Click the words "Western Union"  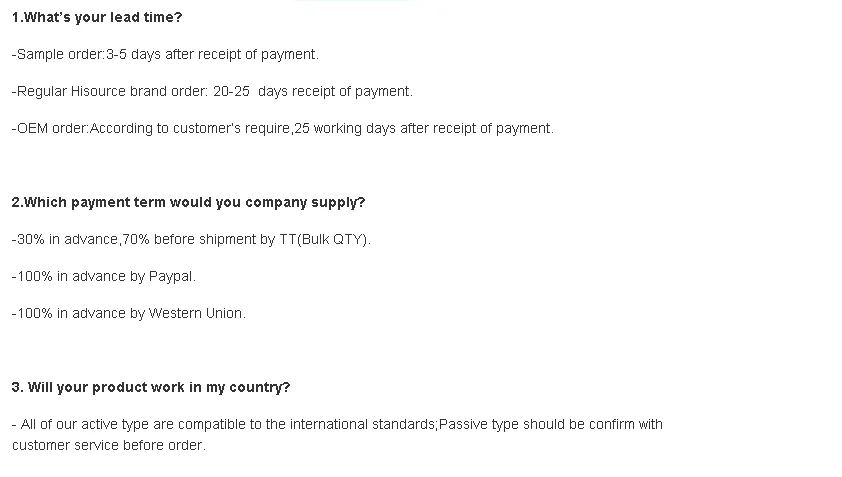pos(196,313)
